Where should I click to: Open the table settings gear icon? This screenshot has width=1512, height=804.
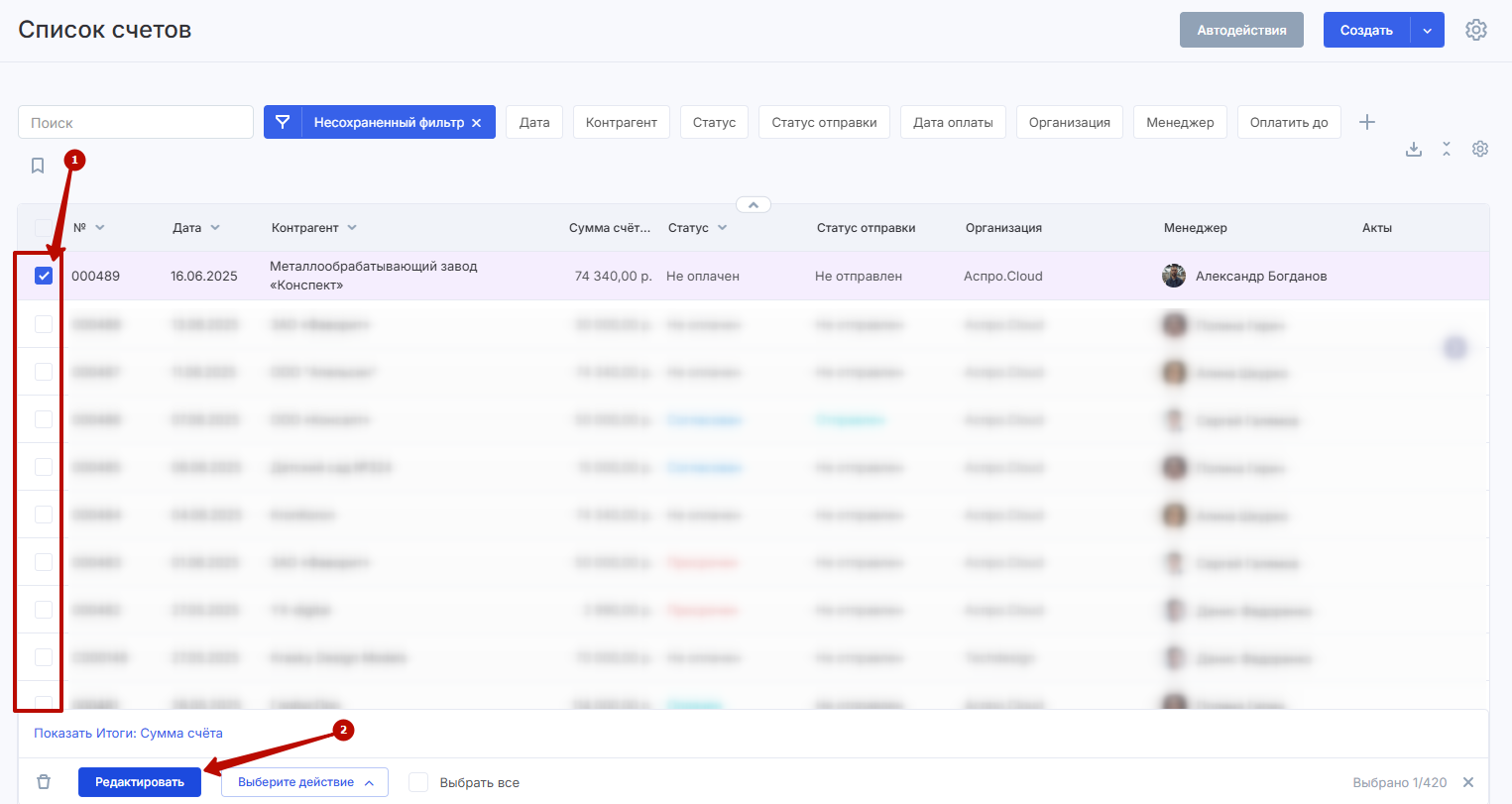tap(1480, 149)
